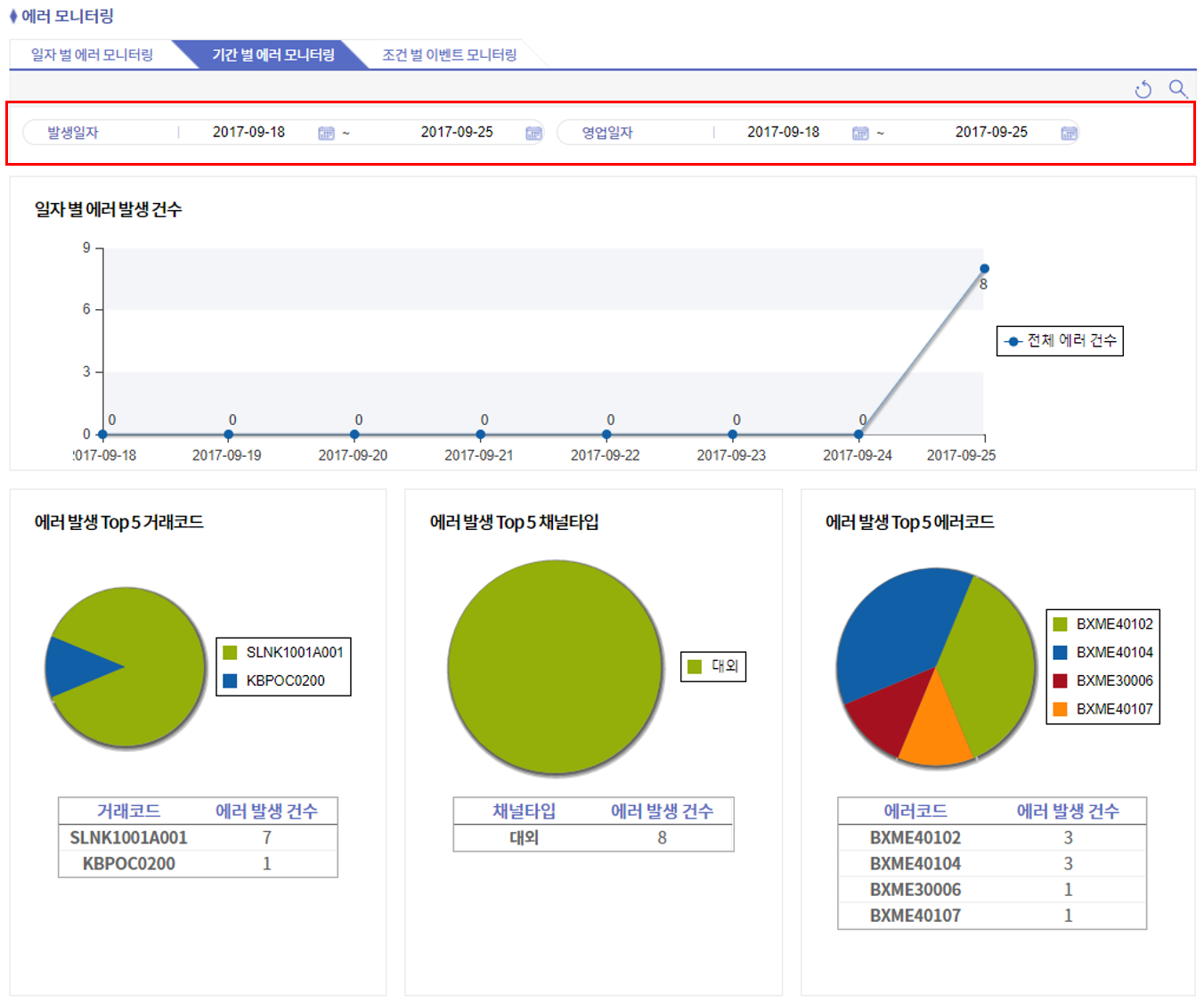The width and height of the screenshot is (1204, 1002).
Task: Select BXME30006 row in 에러코드 table
Action: pos(992,889)
